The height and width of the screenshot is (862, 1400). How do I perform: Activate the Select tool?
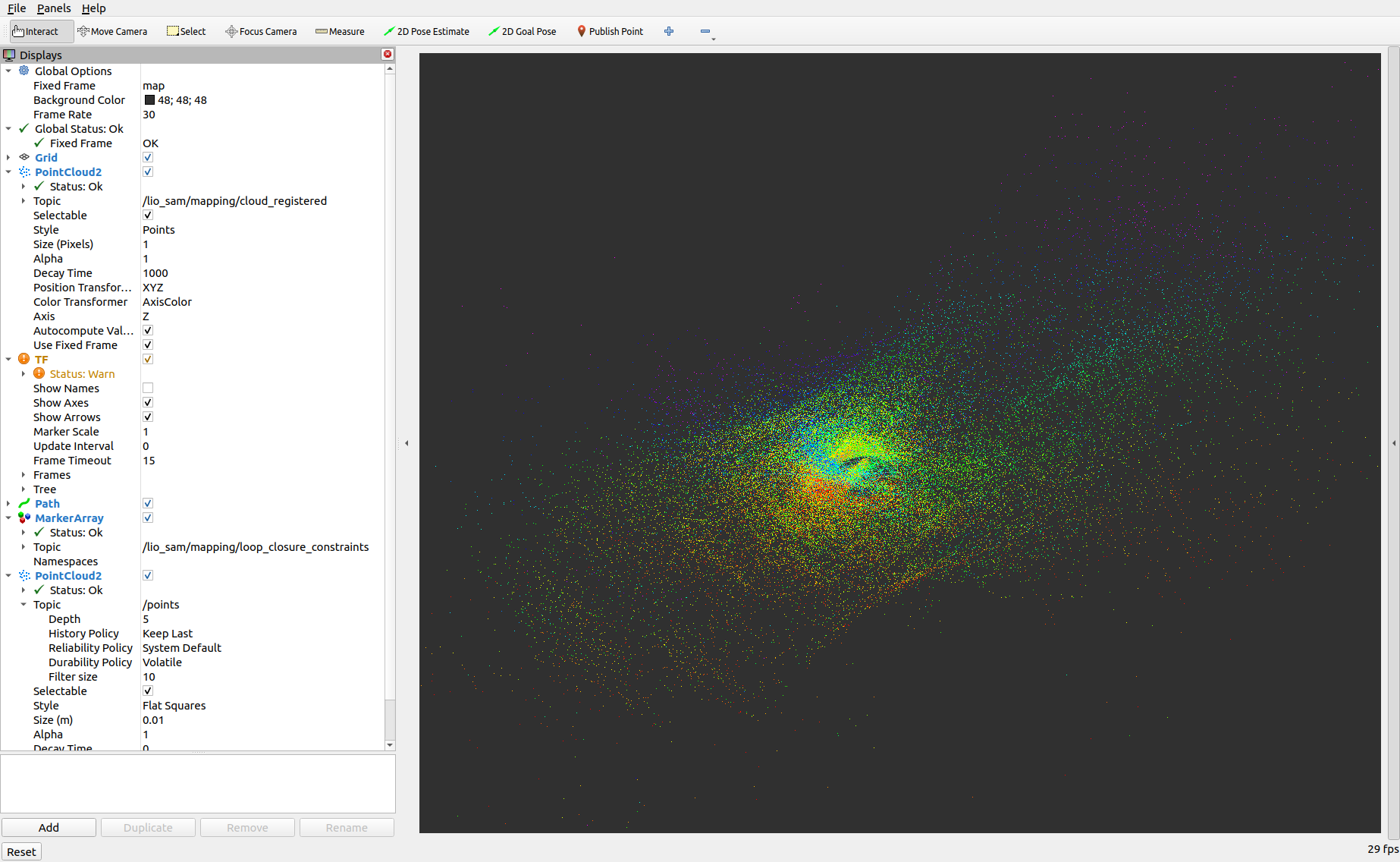[x=186, y=31]
